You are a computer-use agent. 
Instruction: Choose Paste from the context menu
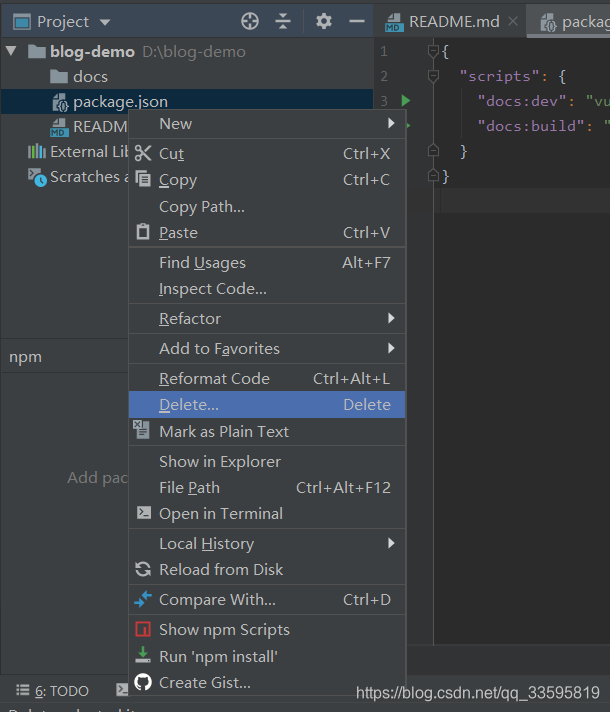tap(267, 233)
